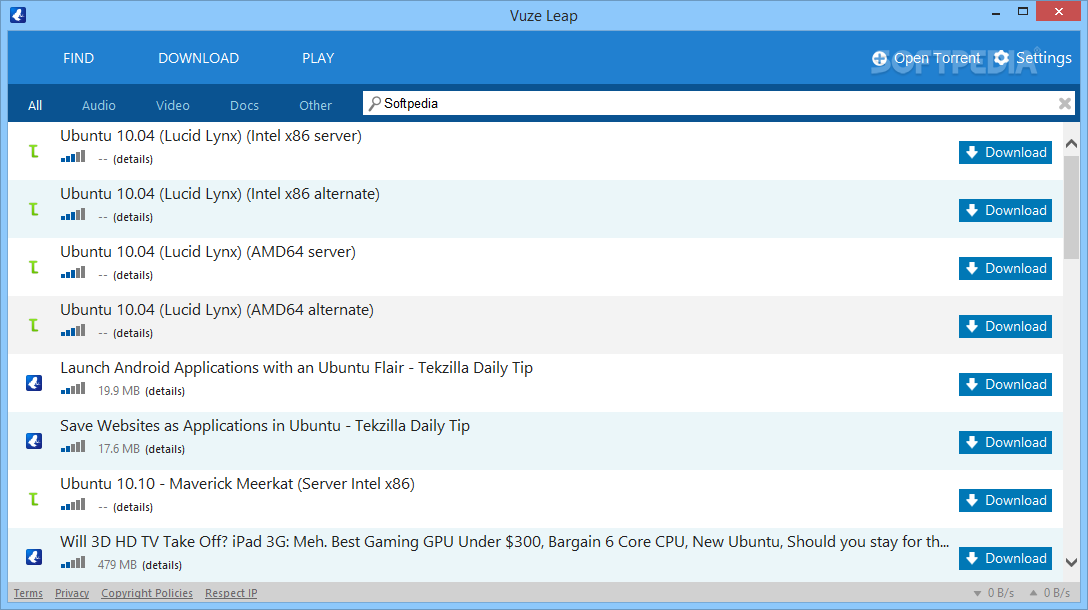Open details for the 479 MB result
The height and width of the screenshot is (610, 1088).
162,565
